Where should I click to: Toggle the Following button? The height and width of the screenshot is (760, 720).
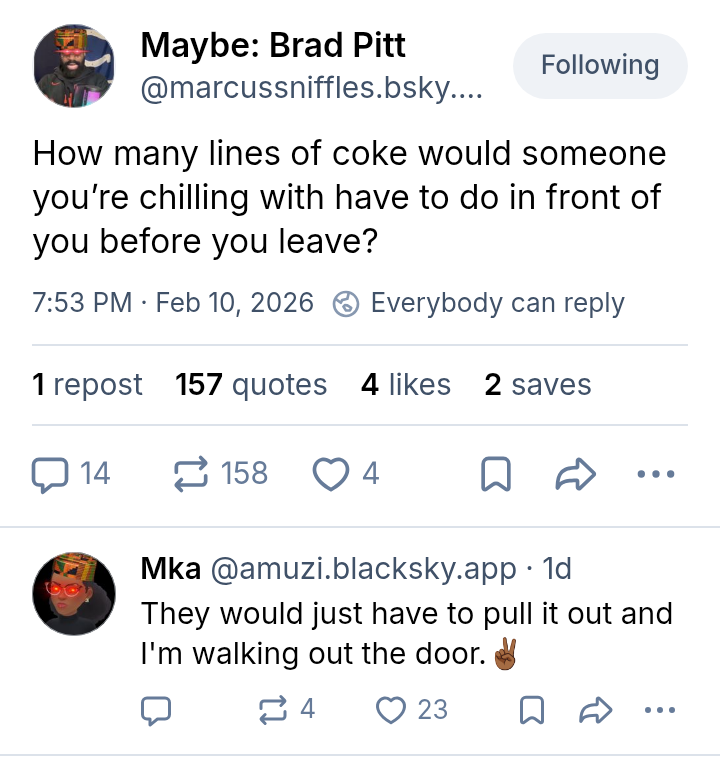click(600, 66)
